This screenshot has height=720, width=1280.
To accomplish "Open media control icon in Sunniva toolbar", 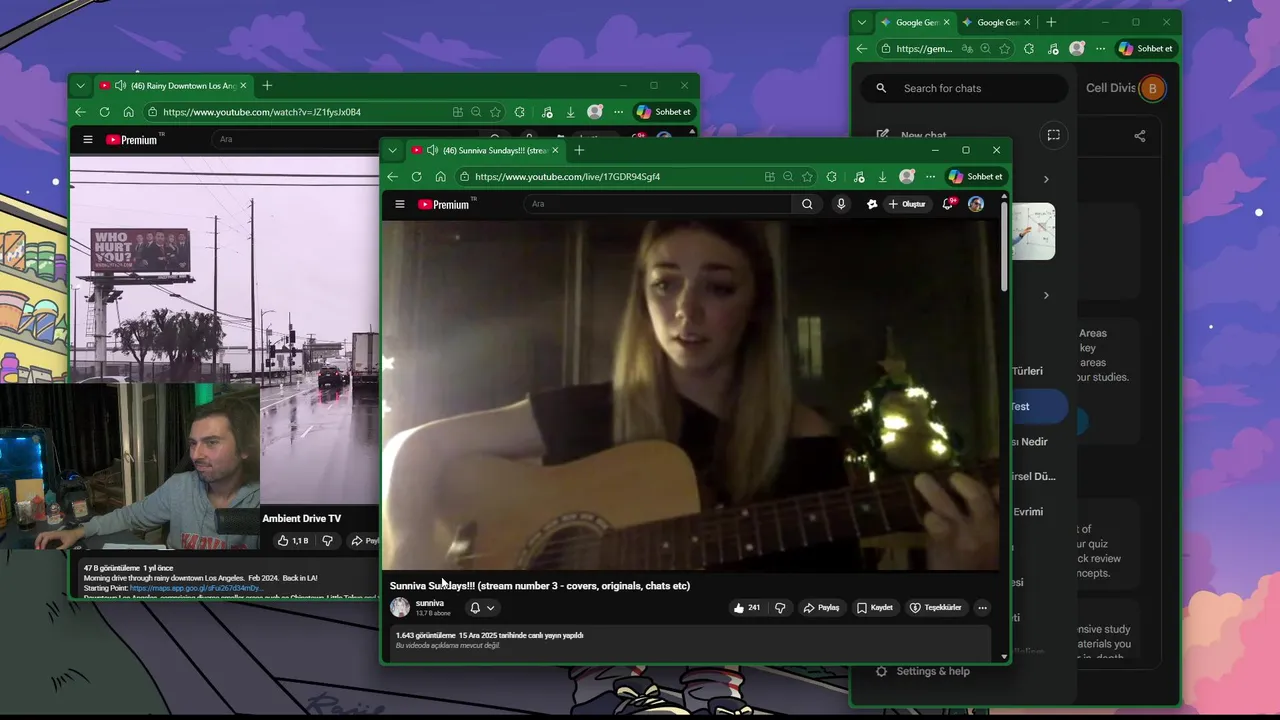I will click(859, 177).
